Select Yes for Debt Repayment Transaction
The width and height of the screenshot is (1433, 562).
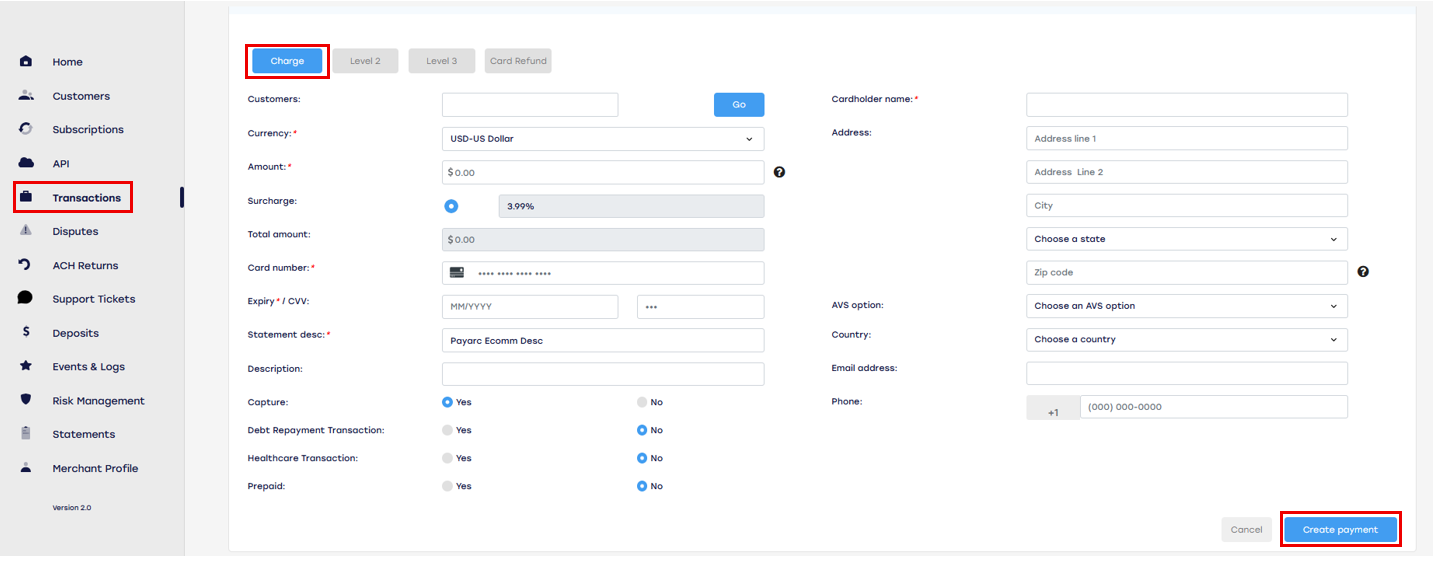point(447,430)
